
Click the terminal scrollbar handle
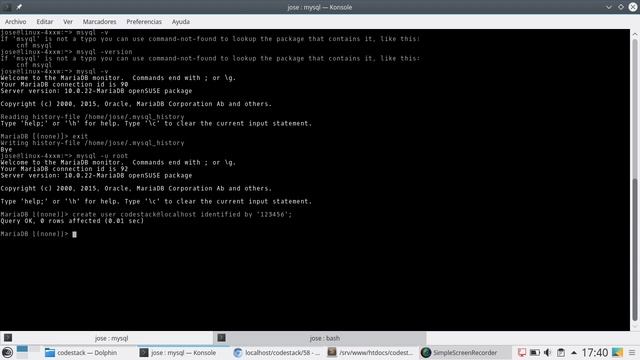click(x=635, y=249)
